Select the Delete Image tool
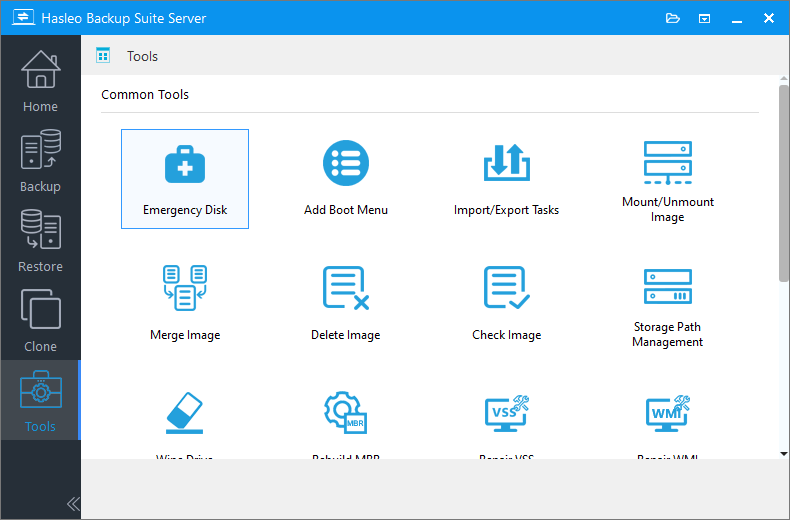This screenshot has width=790, height=520. (346, 304)
